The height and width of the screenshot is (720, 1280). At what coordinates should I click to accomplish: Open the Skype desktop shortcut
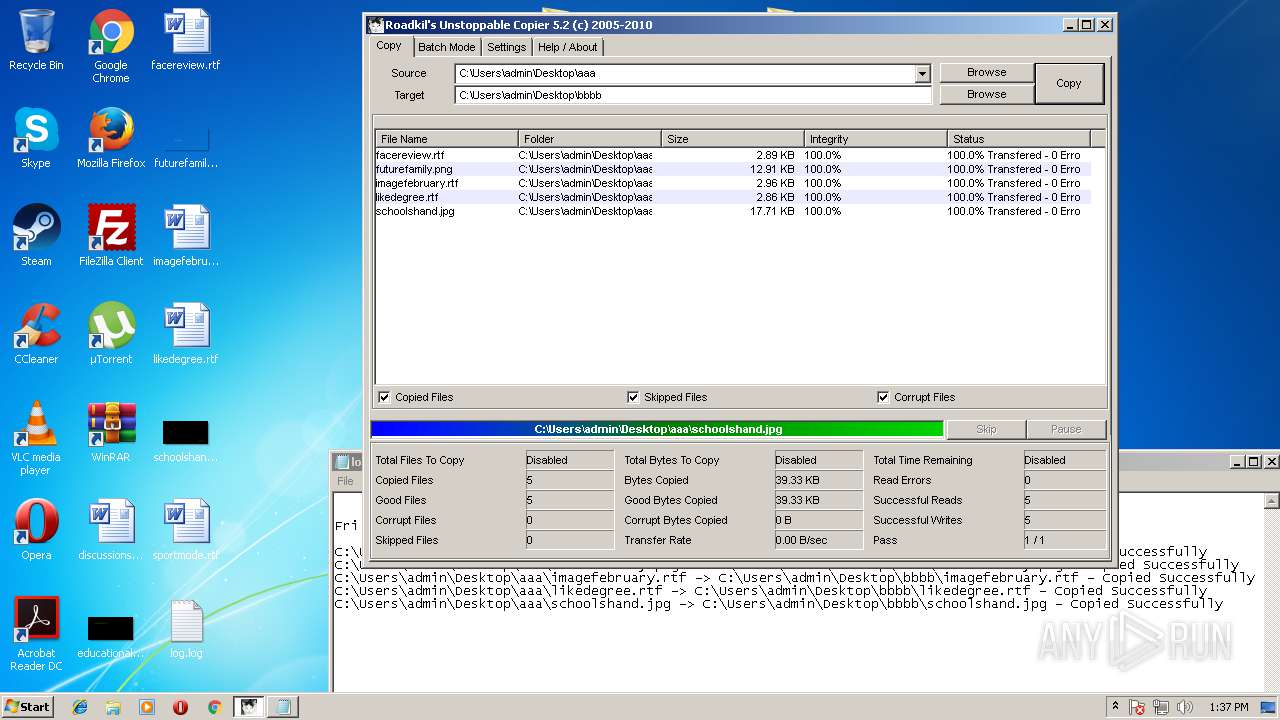[x=36, y=138]
